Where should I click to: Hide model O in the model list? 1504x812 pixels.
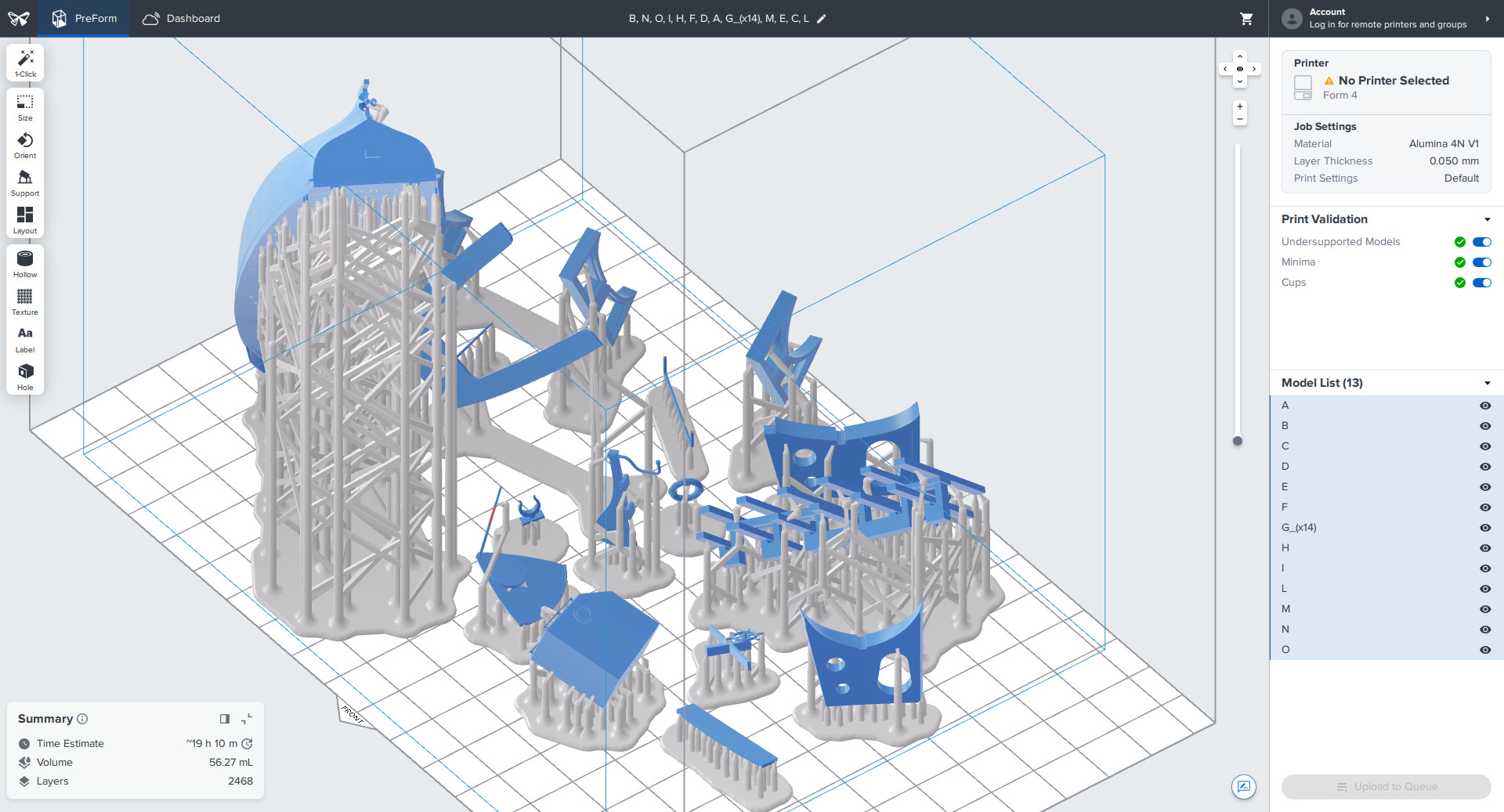point(1485,650)
